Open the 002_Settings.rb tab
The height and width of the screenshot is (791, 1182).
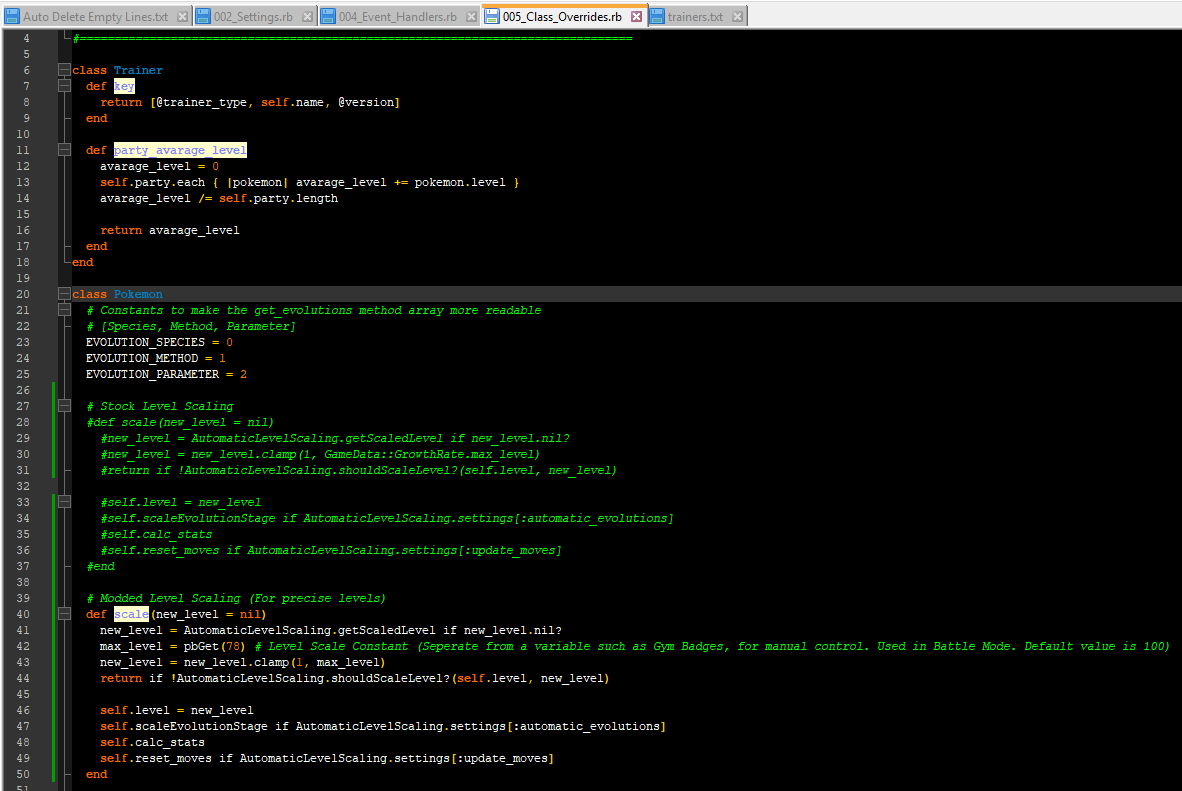tap(254, 17)
